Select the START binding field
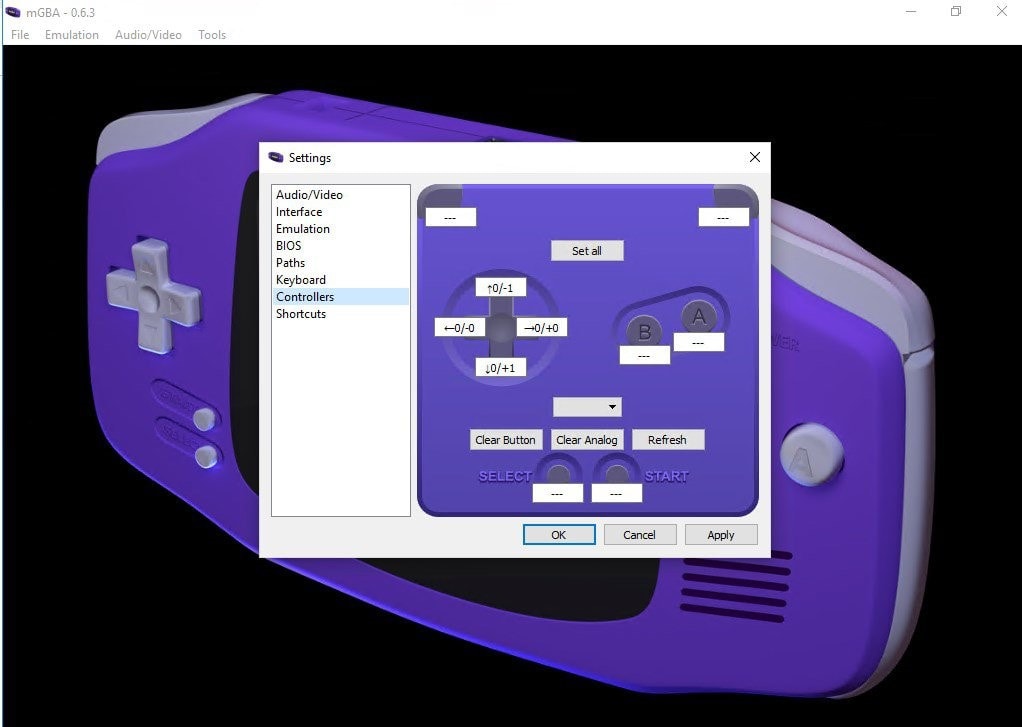 (616, 494)
